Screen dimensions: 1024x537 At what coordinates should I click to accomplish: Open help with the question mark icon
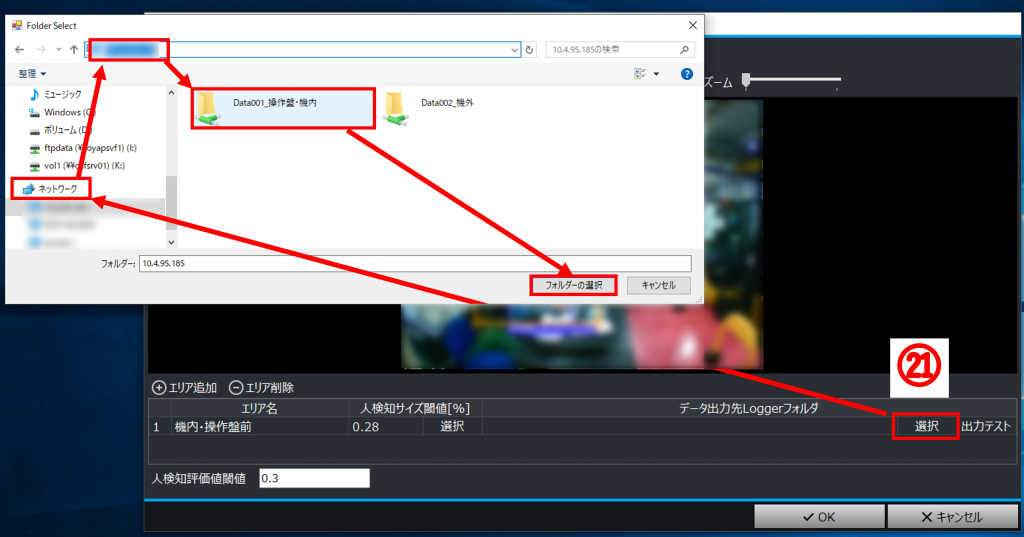(x=686, y=74)
